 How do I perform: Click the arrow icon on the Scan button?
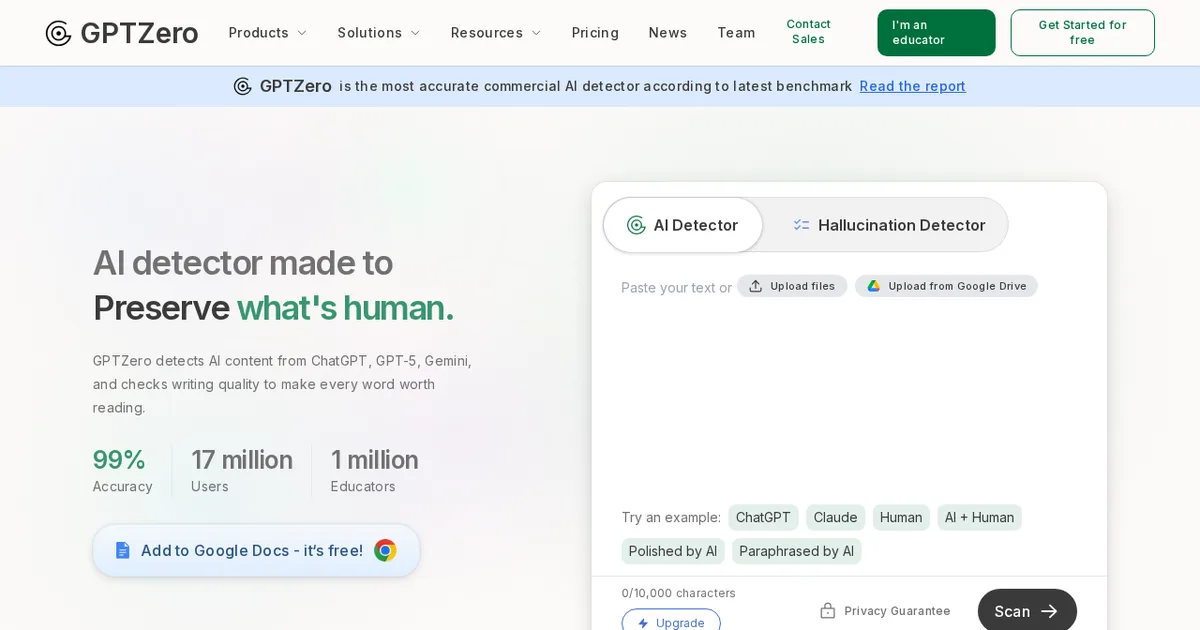click(1049, 611)
